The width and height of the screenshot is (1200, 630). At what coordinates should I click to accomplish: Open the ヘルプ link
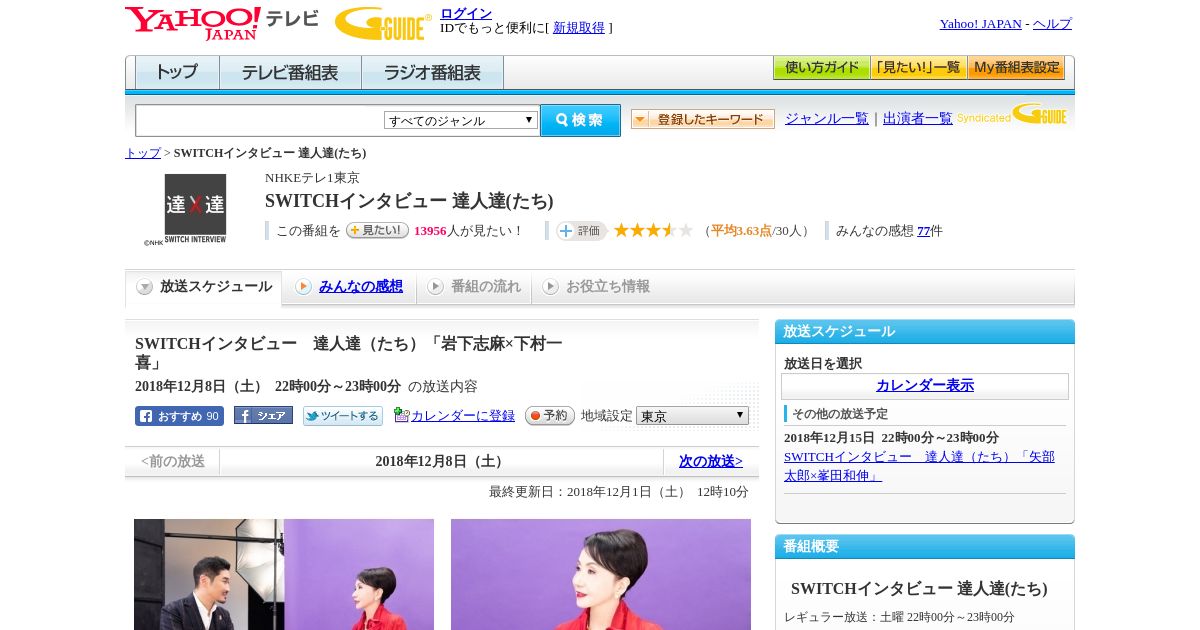(1052, 24)
